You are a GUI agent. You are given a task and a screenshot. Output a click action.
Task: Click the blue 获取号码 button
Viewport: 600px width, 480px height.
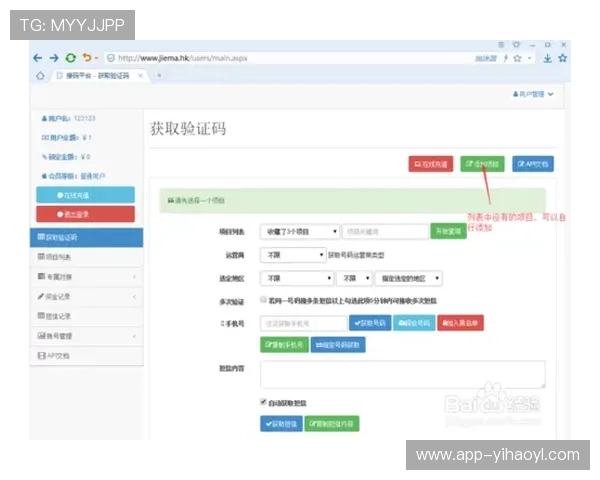pyautogui.click(x=370, y=323)
